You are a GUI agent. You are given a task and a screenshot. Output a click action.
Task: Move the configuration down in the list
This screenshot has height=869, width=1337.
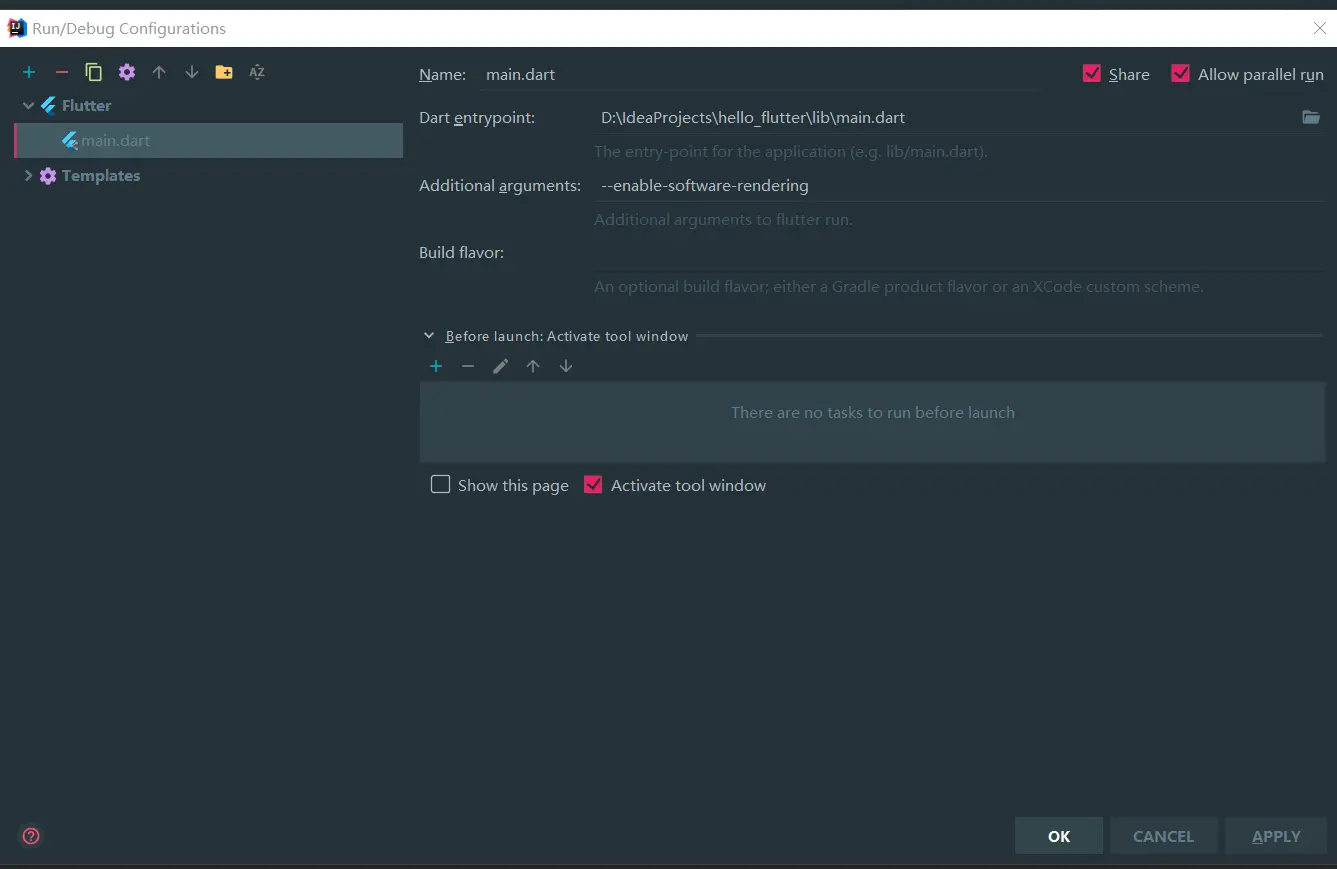tap(191, 71)
